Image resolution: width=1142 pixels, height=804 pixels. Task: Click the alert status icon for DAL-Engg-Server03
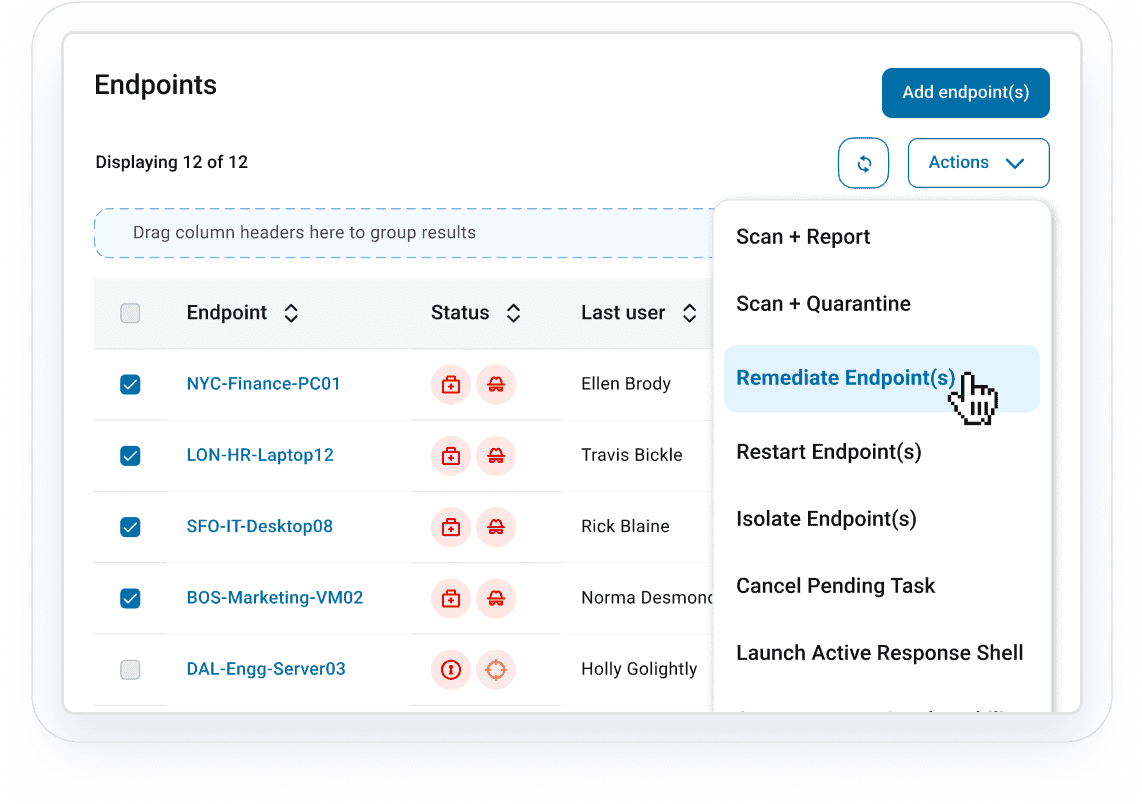coord(451,669)
